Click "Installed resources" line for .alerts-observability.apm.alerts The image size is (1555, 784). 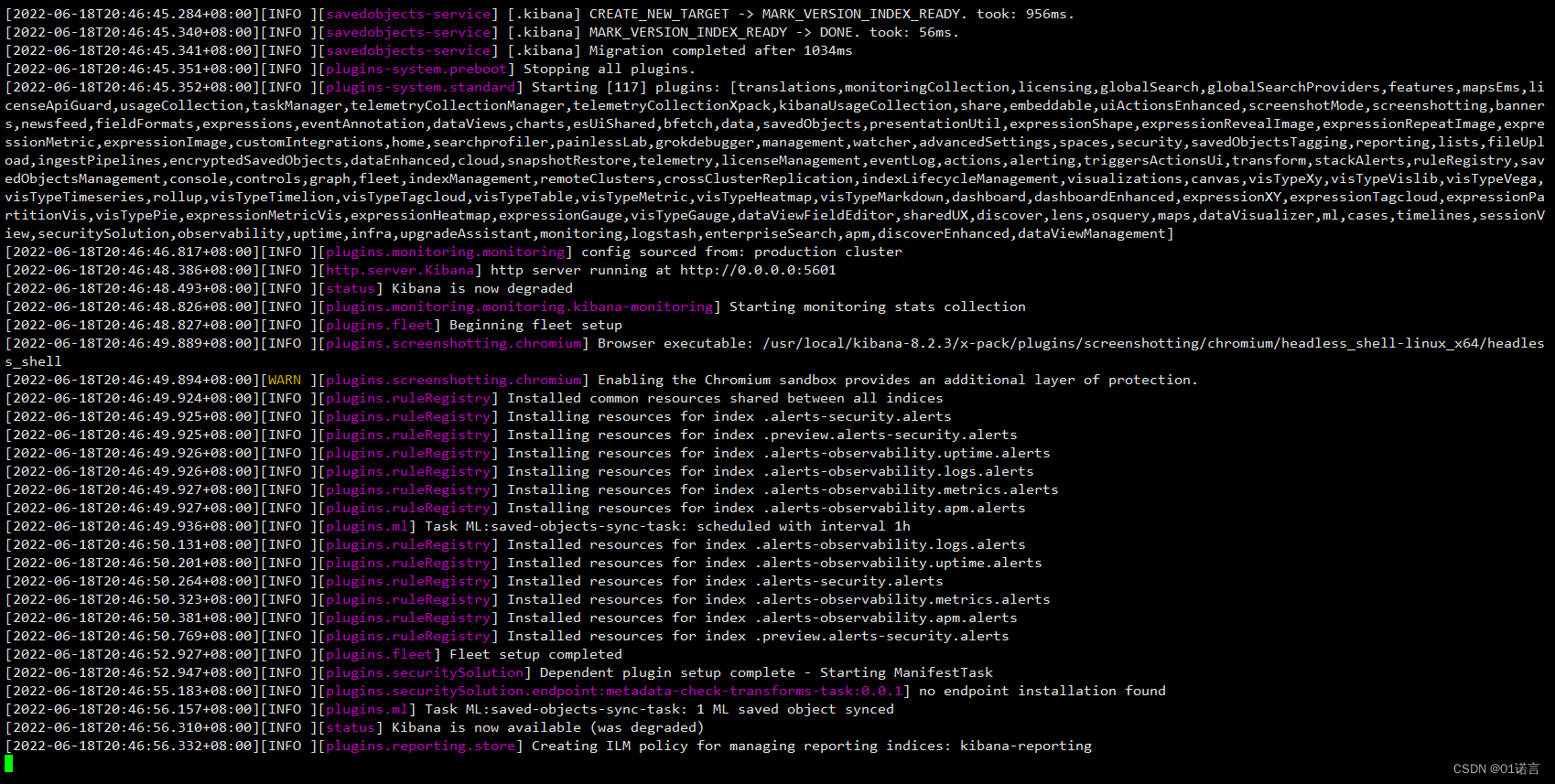(x=762, y=618)
